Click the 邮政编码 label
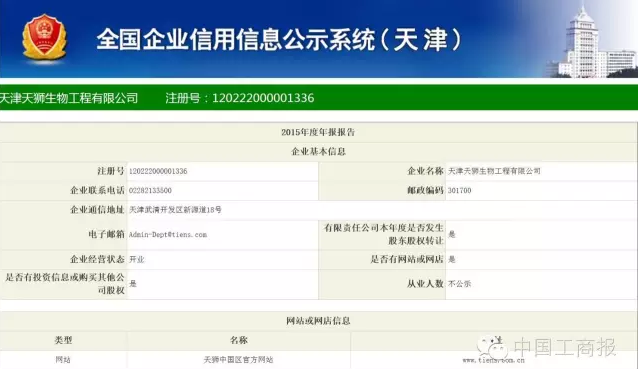Image resolution: width=639 pixels, height=369 pixels. 425,190
